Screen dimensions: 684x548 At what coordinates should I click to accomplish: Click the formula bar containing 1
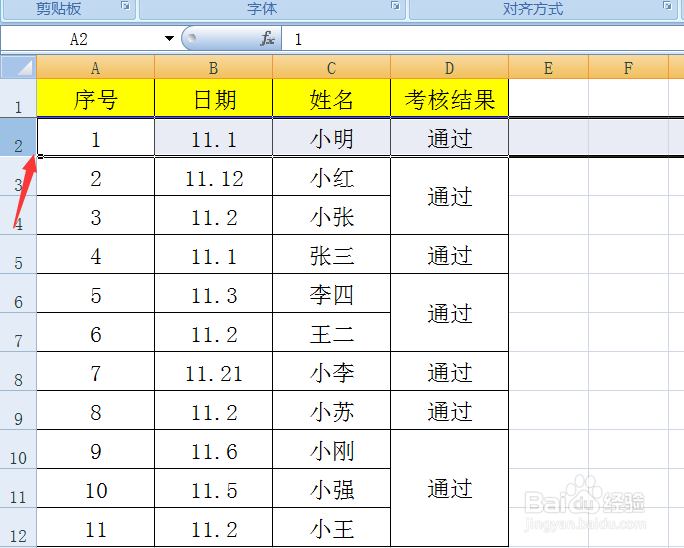pyautogui.click(x=483, y=39)
